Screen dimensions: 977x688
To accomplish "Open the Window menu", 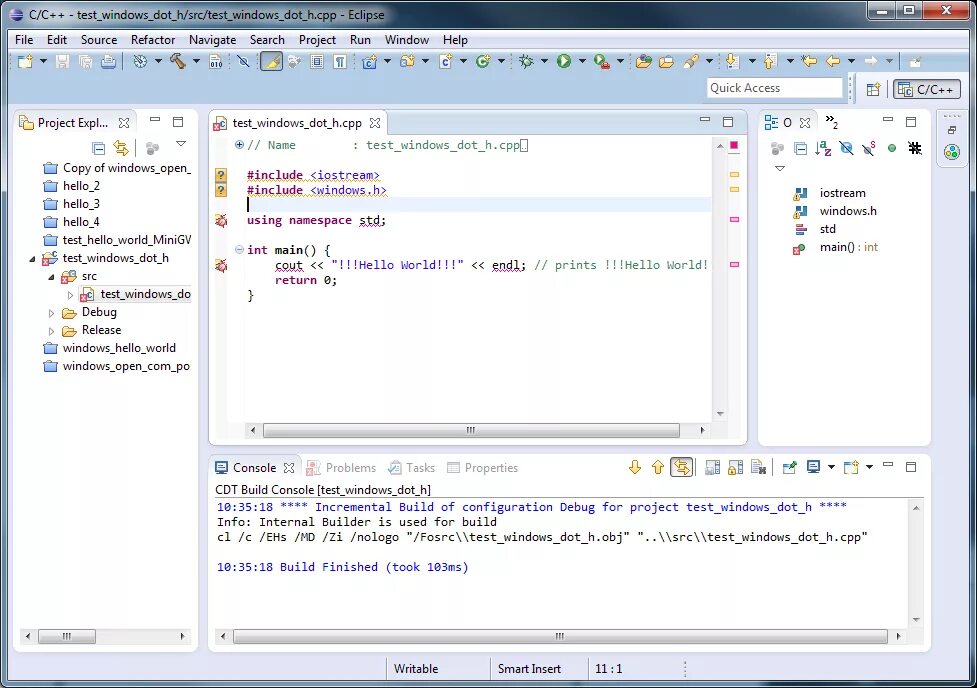I will click(407, 40).
